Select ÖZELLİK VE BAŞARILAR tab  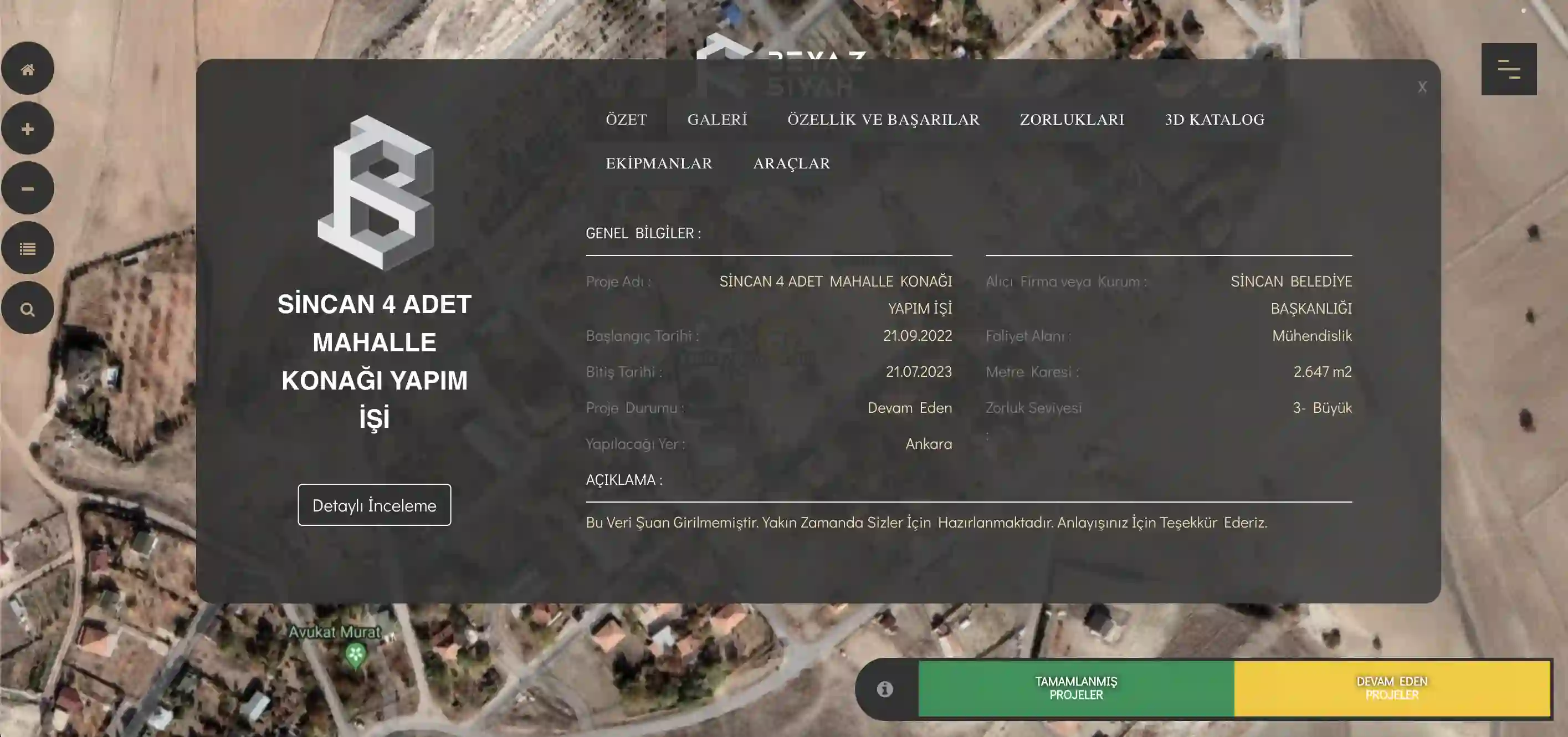pyautogui.click(x=883, y=120)
